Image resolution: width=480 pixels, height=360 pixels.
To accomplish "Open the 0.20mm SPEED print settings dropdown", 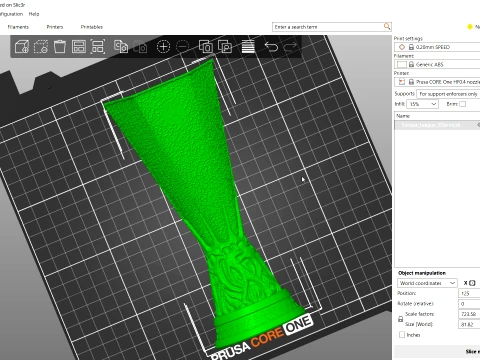I will point(437,47).
